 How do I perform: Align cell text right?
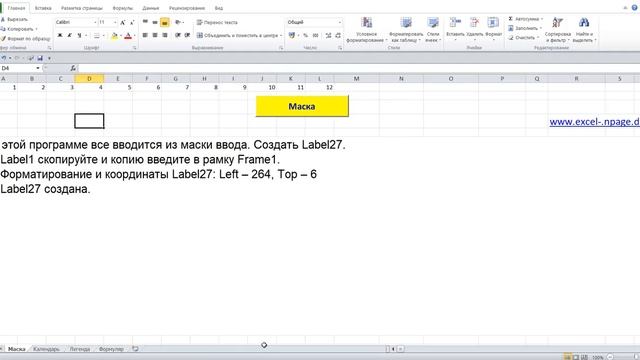pos(164,36)
